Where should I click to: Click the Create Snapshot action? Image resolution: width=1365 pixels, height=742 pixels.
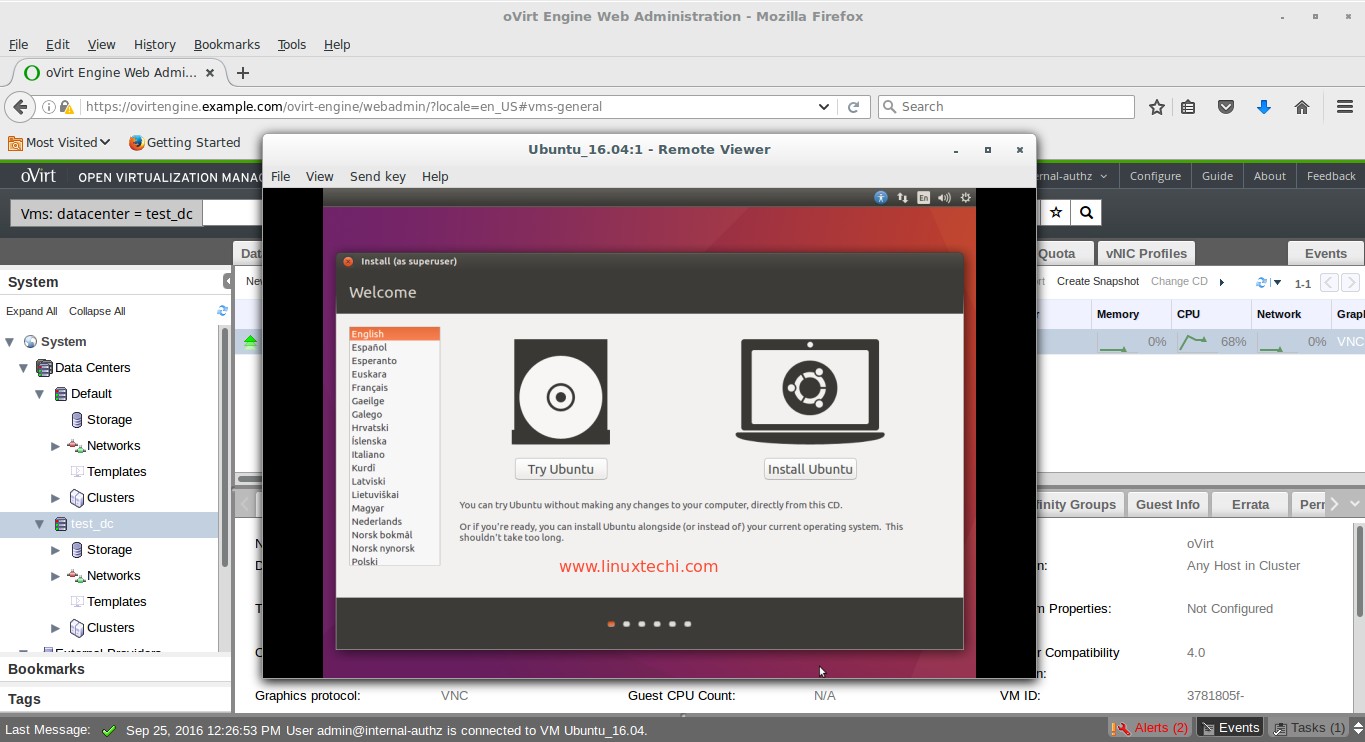1097,281
